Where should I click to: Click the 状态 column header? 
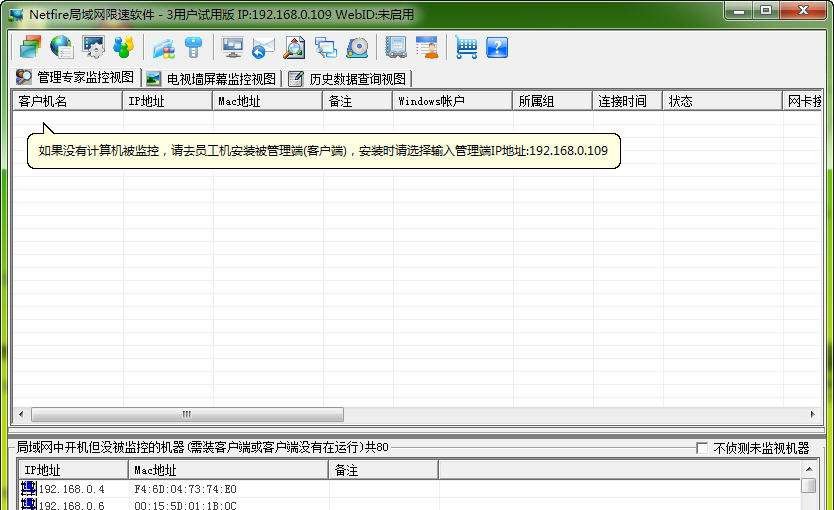pyautogui.click(x=722, y=101)
